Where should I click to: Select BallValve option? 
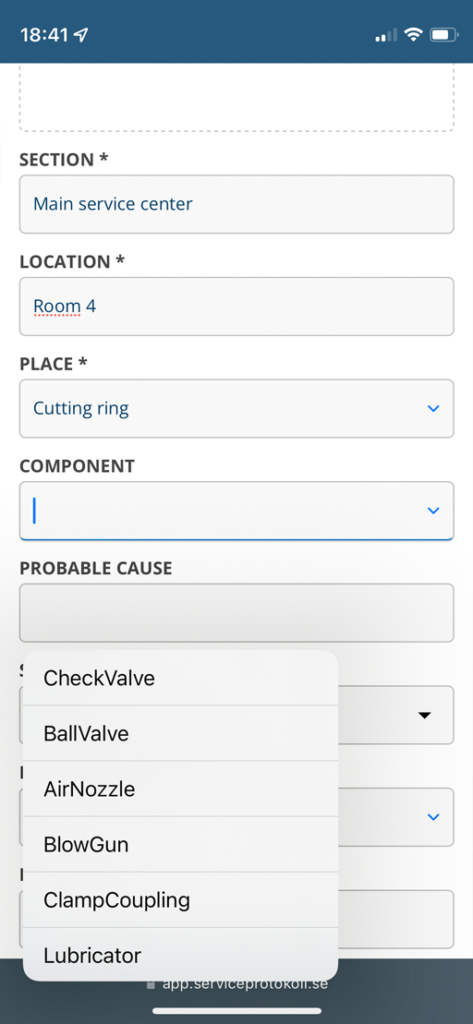click(180, 733)
